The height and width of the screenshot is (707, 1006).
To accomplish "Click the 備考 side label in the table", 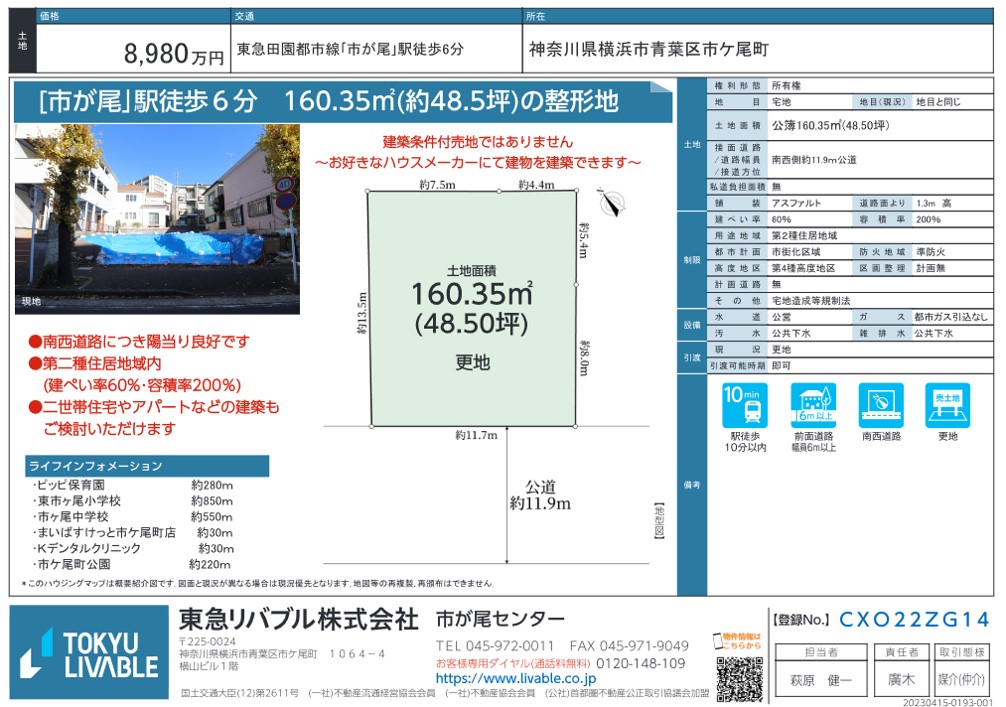I will [692, 485].
